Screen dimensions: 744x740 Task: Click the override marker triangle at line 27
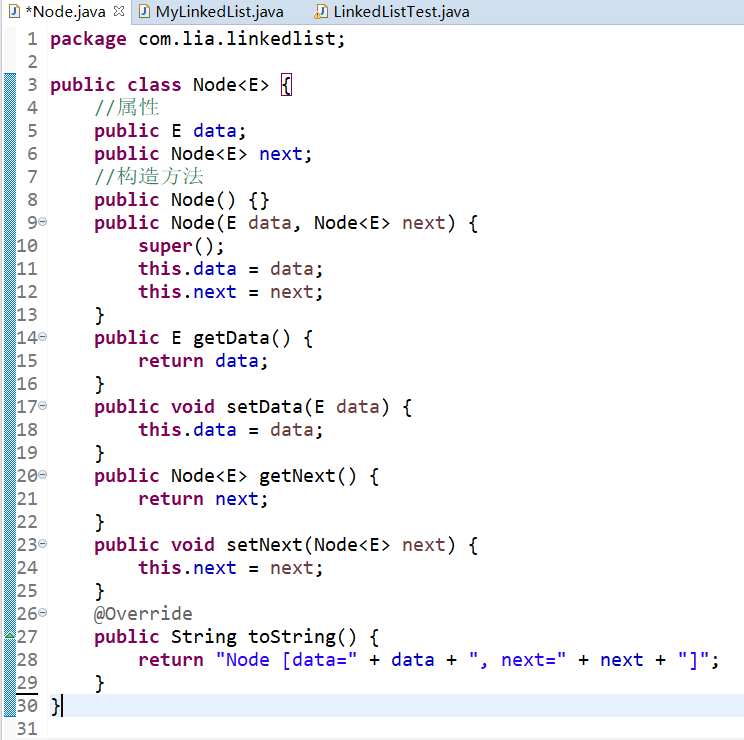[x=10, y=635]
